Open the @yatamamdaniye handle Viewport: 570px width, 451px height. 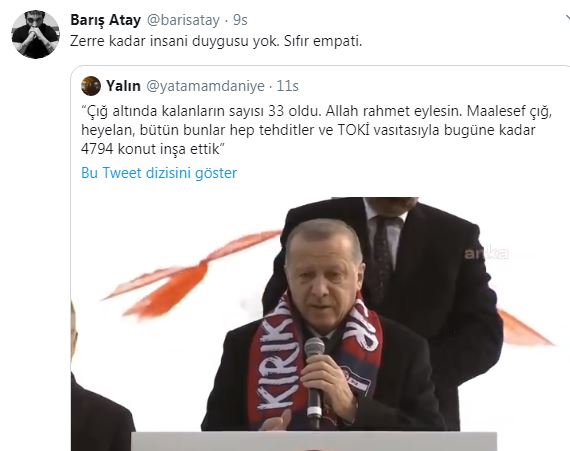[x=205, y=86]
